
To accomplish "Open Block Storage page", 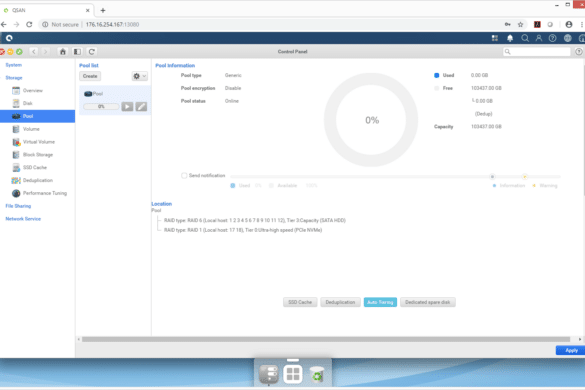I will (38, 155).
